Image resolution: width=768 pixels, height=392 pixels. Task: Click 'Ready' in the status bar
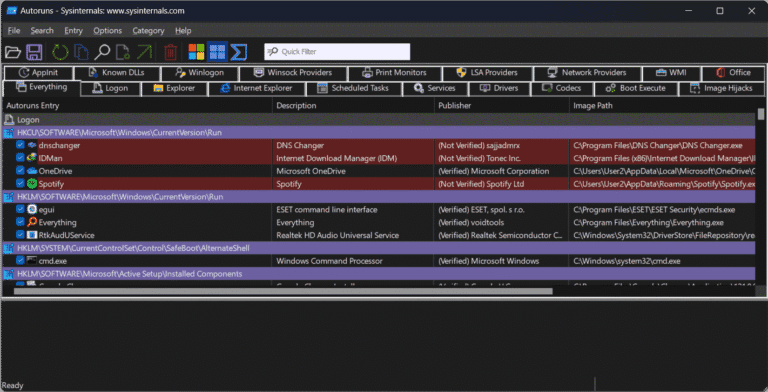tap(12, 385)
